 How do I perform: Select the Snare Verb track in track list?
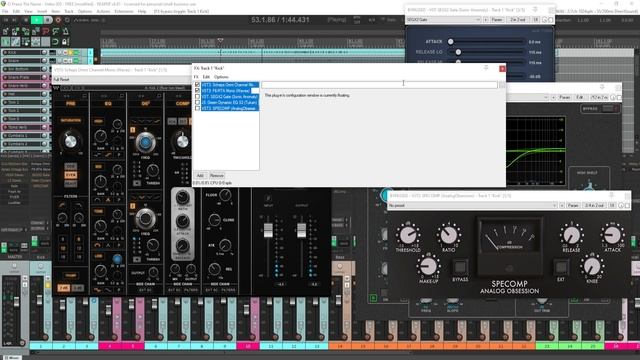[24, 86]
